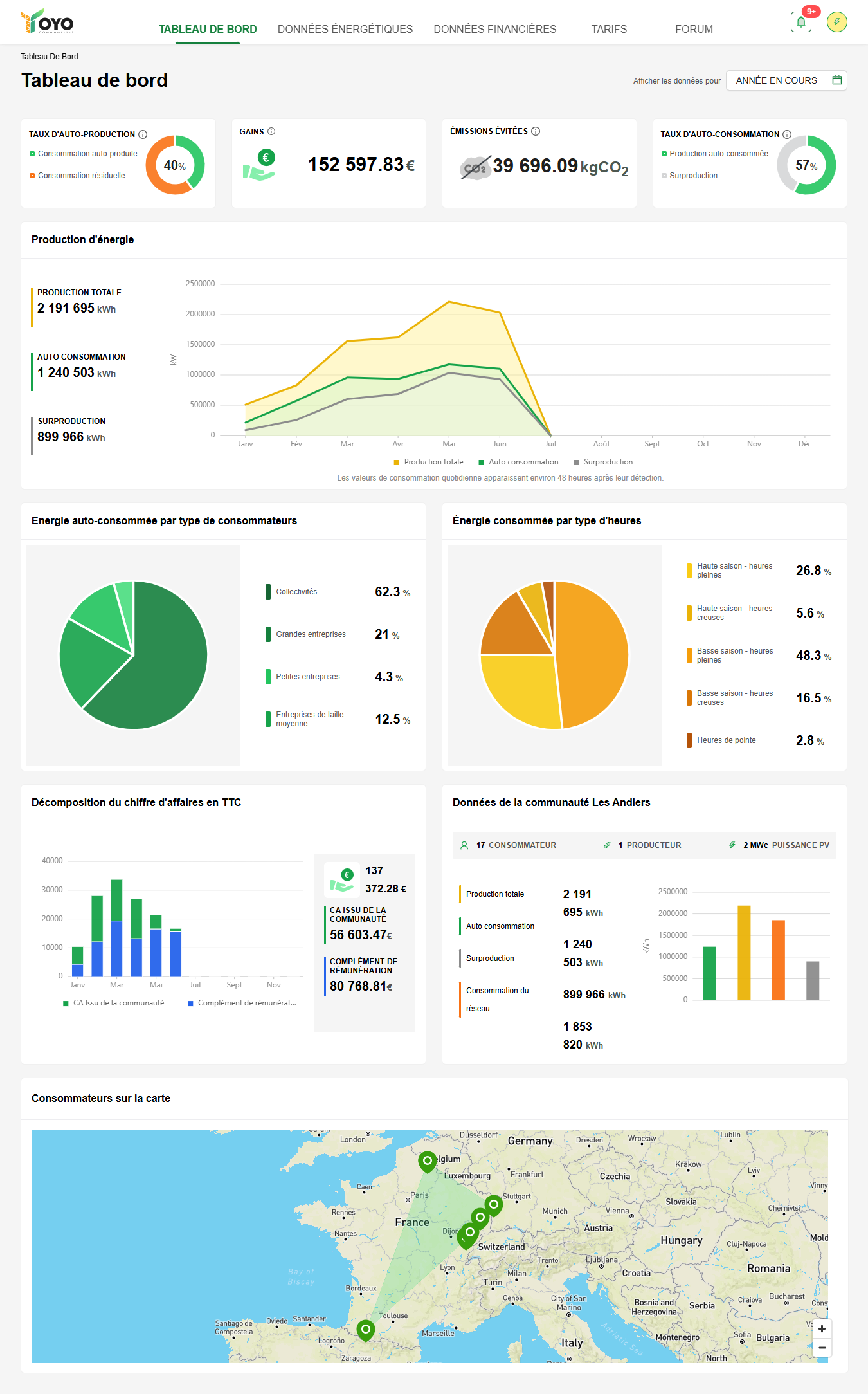Image resolution: width=868 pixels, height=1394 pixels.
Task: Click the lightning bolt profile icon
Action: [836, 22]
